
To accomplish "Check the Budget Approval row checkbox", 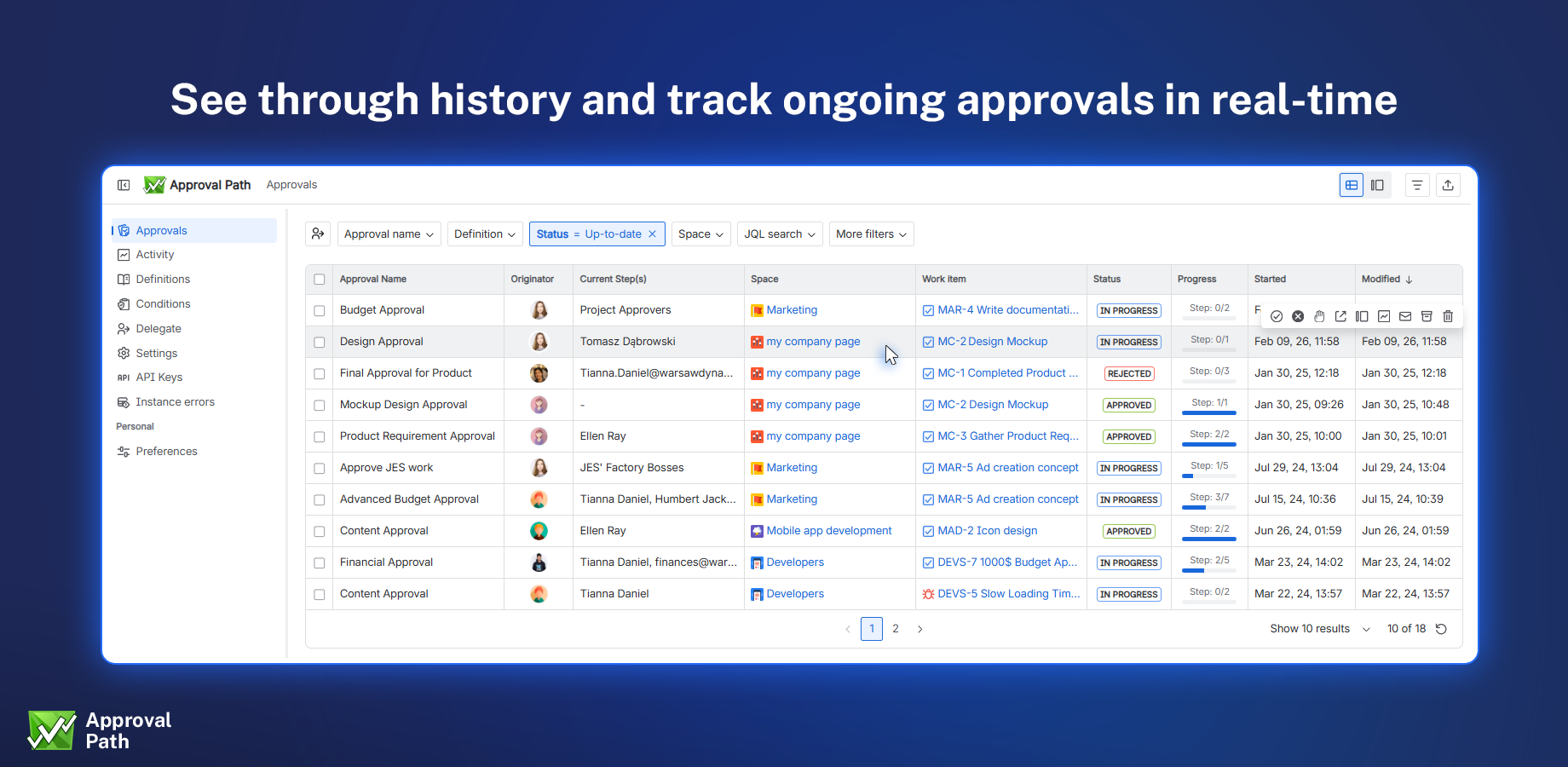I will point(320,310).
